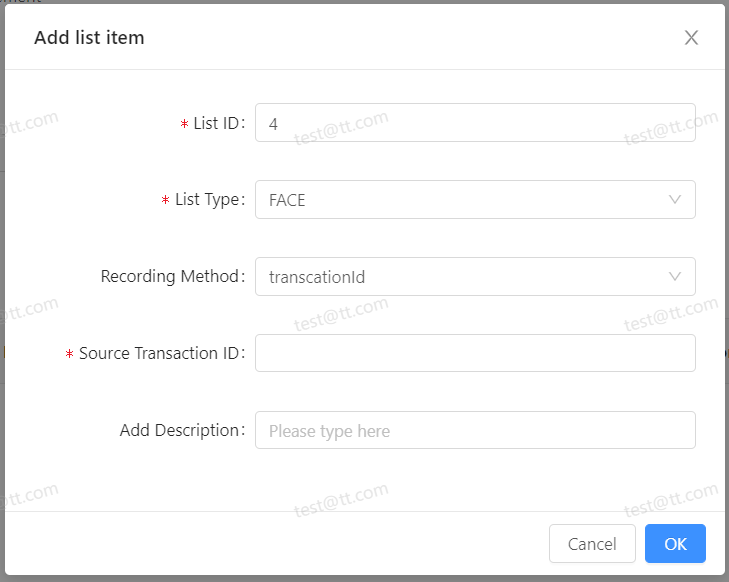The height and width of the screenshot is (582, 729).
Task: Click the "List ID" field label
Action: (216, 123)
